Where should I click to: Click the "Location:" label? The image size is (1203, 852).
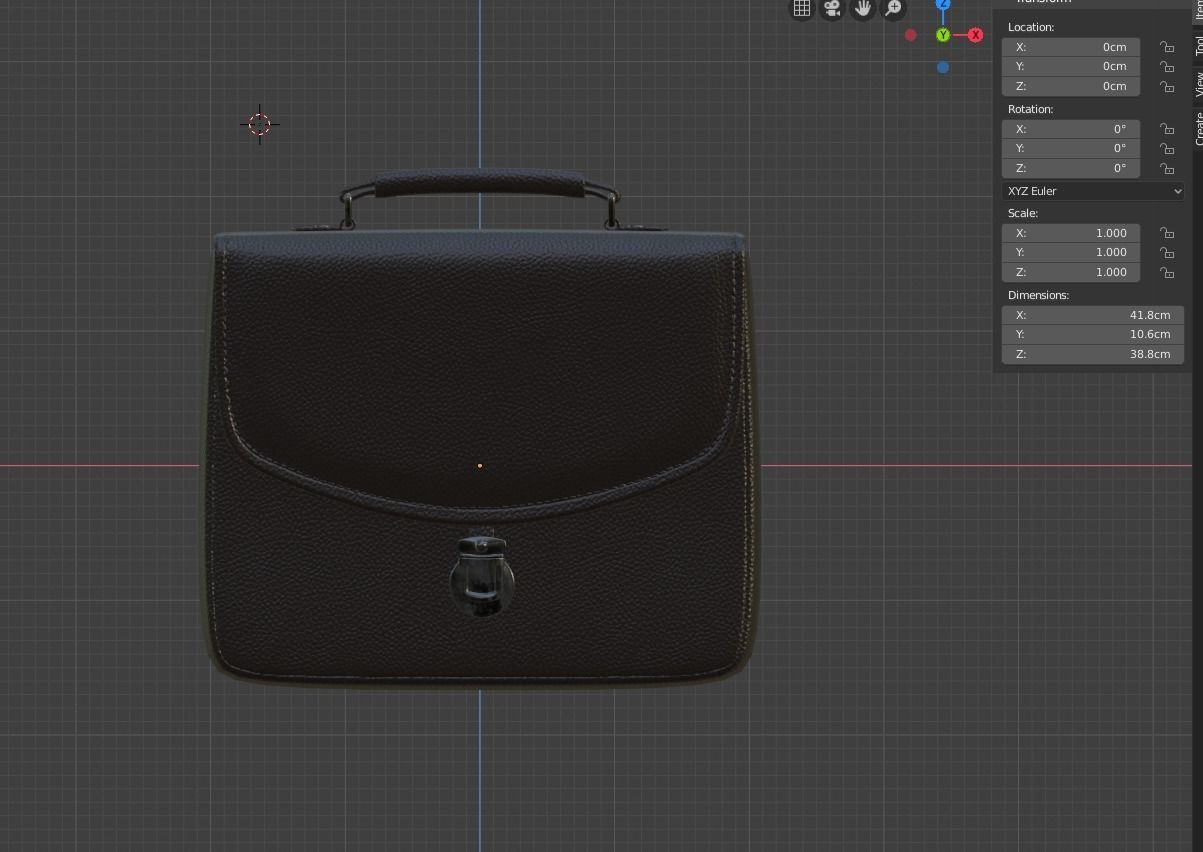1031,27
